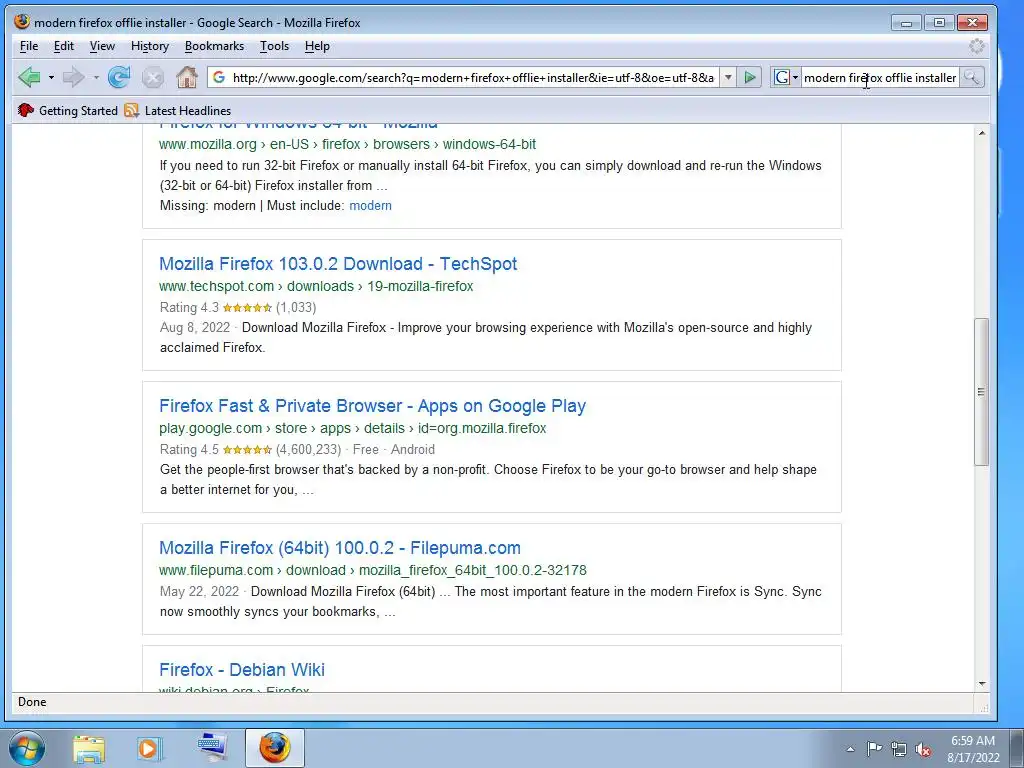Click the Stop loading button
The width and height of the screenshot is (1024, 768).
[x=153, y=78]
